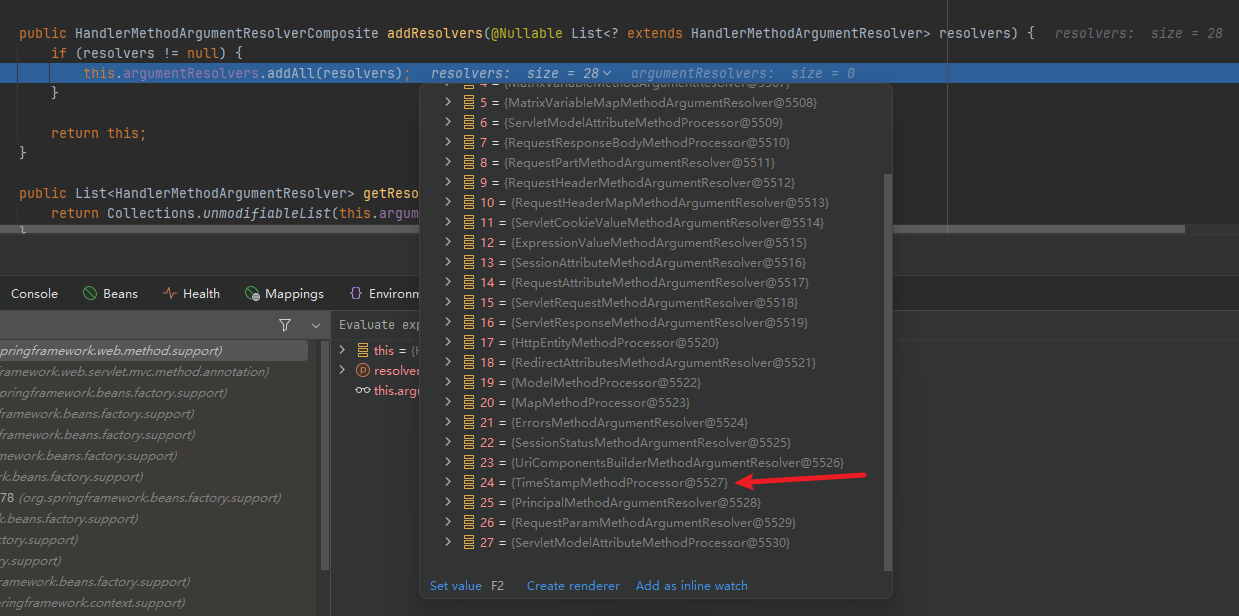The image size is (1239, 616).
Task: Open the Mappings tab
Action: (294, 294)
